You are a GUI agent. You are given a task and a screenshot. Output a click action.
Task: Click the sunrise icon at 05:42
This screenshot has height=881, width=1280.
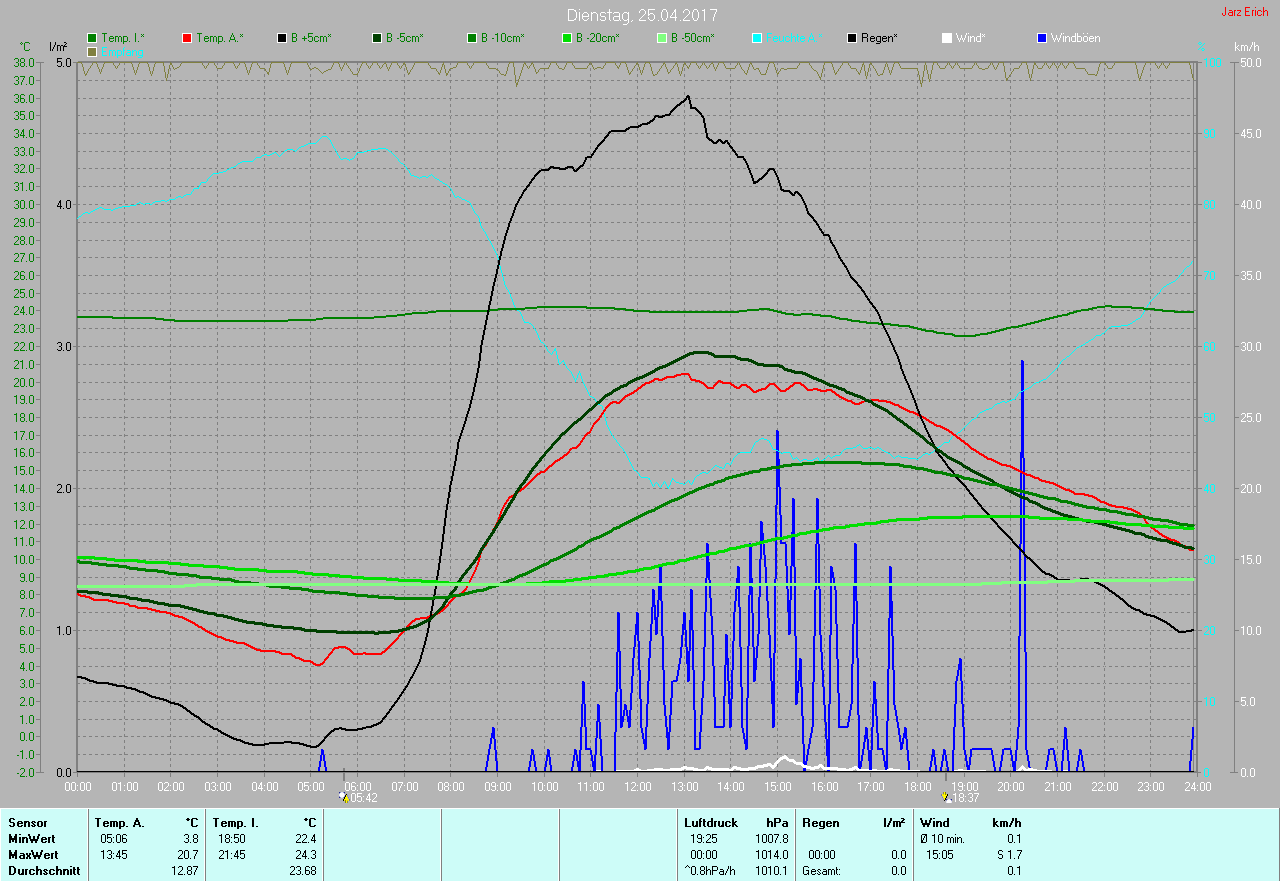point(344,797)
